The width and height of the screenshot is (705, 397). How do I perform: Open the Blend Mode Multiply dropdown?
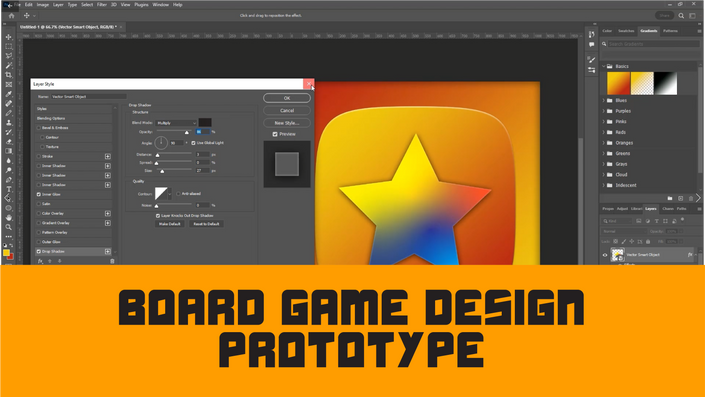point(176,123)
